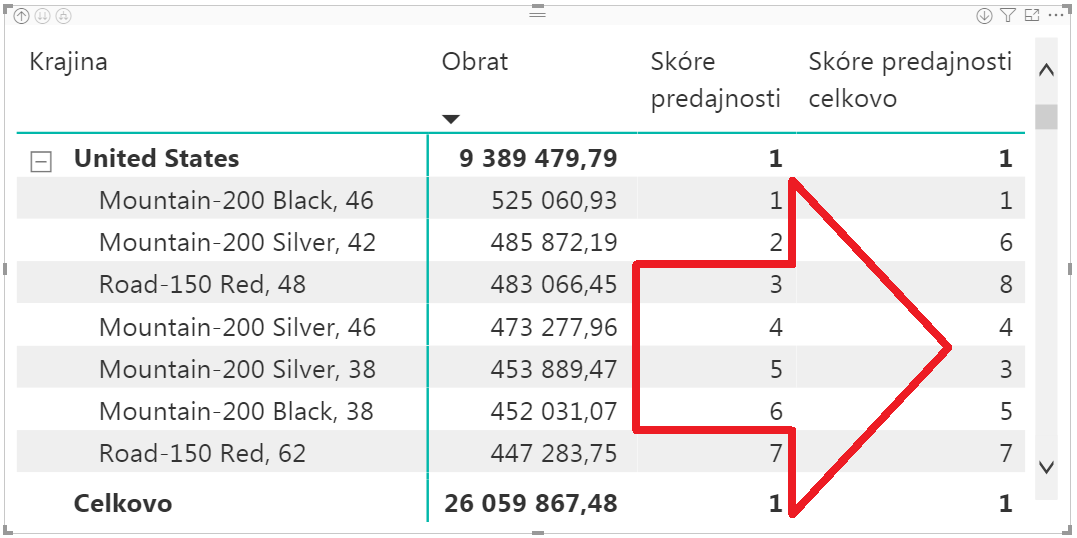Toggle sort direction arrow under Obrat
Image resolution: width=1077 pixels, height=538 pixels.
tap(451, 119)
